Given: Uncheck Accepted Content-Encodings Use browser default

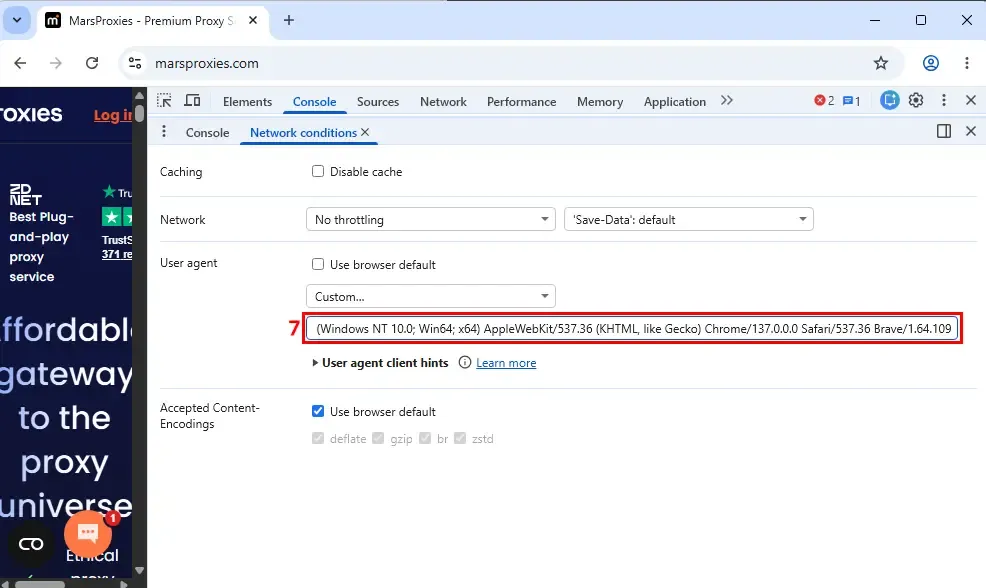Looking at the screenshot, I should click(x=318, y=411).
